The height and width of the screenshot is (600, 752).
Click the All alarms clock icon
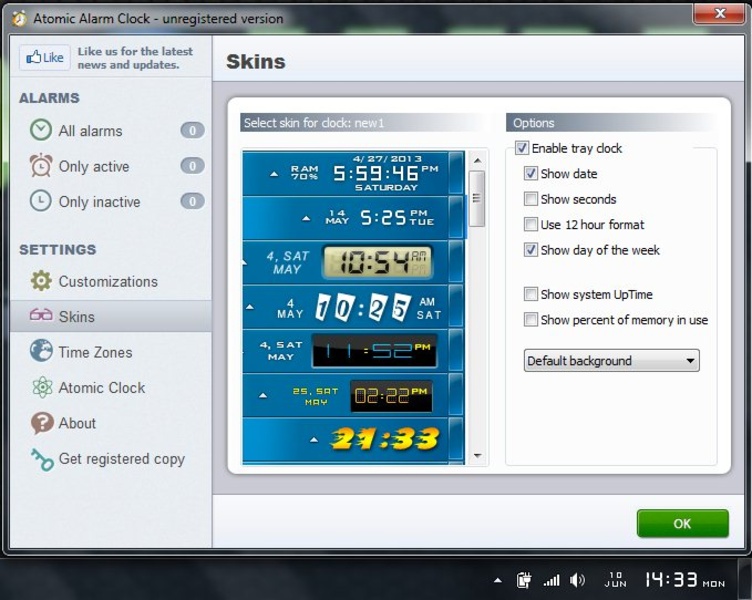[x=41, y=130]
